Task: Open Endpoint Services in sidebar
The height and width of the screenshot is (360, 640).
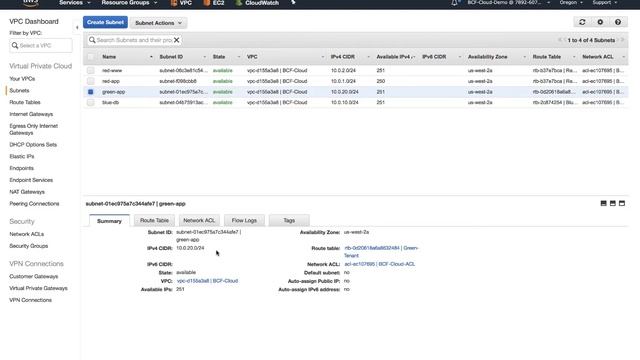Action: click(x=31, y=180)
